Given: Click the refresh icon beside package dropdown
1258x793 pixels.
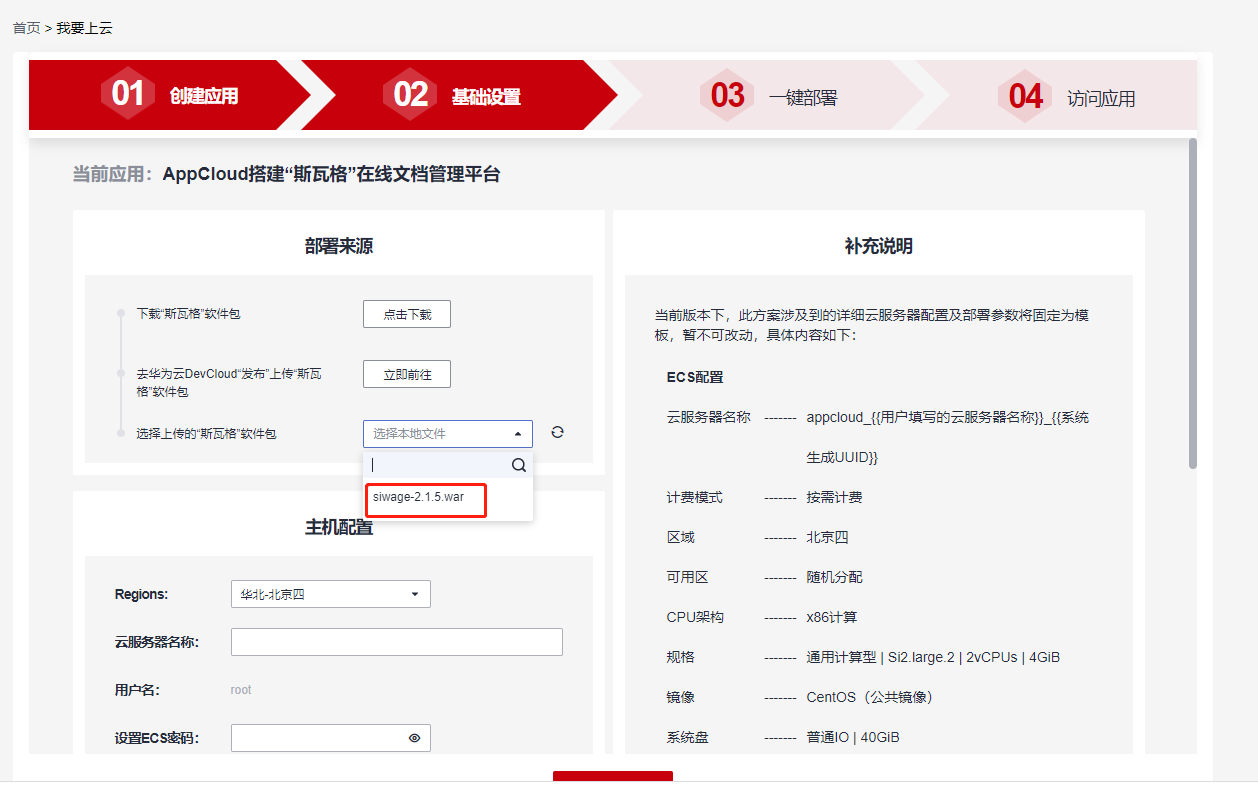Looking at the screenshot, I should point(558,432).
